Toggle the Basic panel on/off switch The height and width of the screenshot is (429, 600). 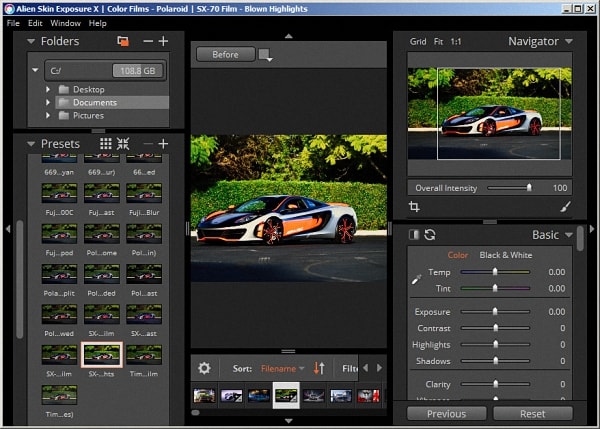pyautogui.click(x=414, y=234)
